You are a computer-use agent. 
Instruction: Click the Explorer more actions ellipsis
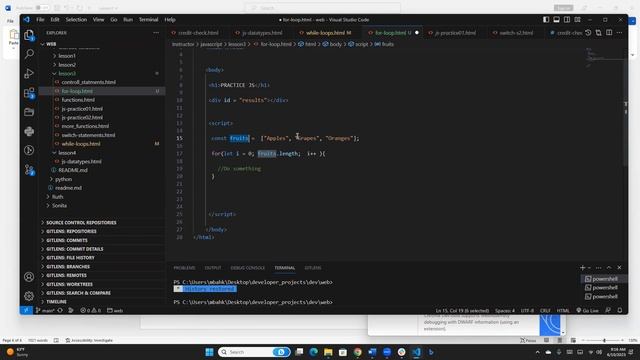pos(156,33)
